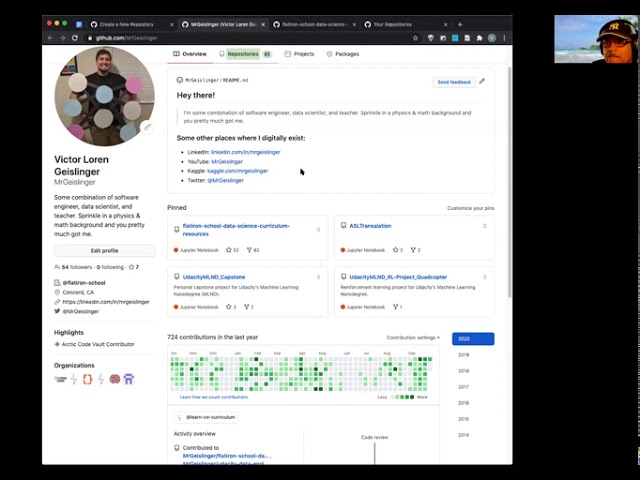Click the browser forward arrow

[x=62, y=38]
